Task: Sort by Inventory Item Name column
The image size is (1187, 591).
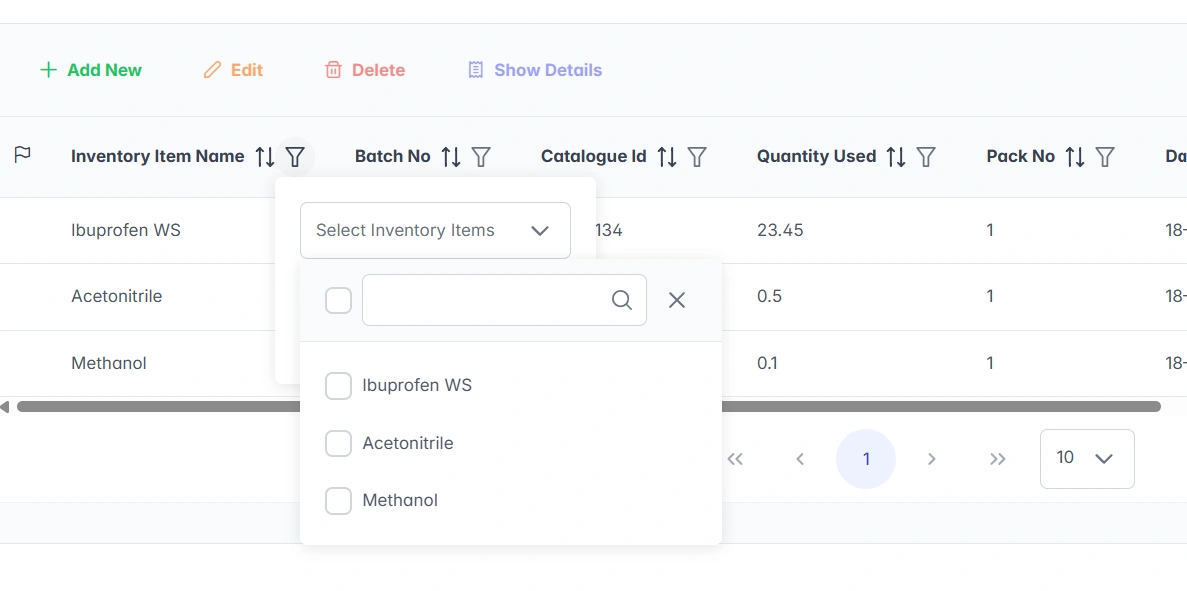Action: click(x=265, y=157)
